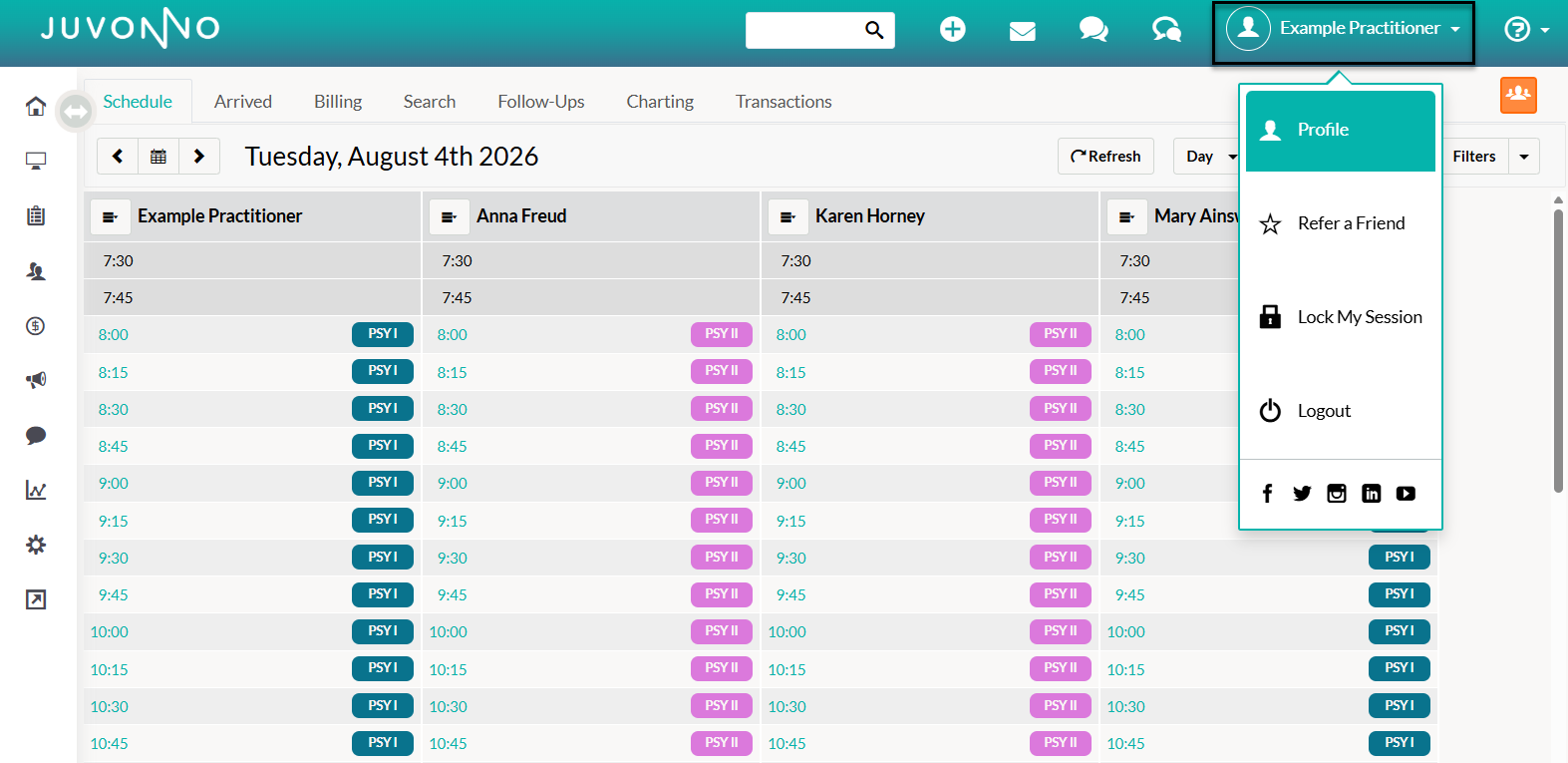
Task: Select Refer a Friend menu item
Action: click(1341, 223)
